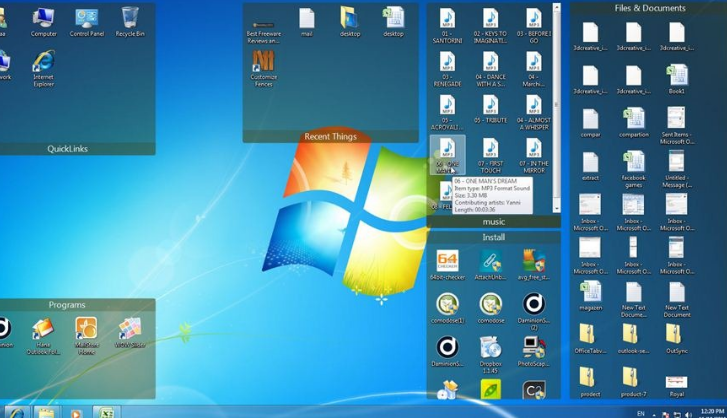Select the 07 - FIRST TOUCH MP3
Screen dimensions: 727x418
tap(491, 155)
